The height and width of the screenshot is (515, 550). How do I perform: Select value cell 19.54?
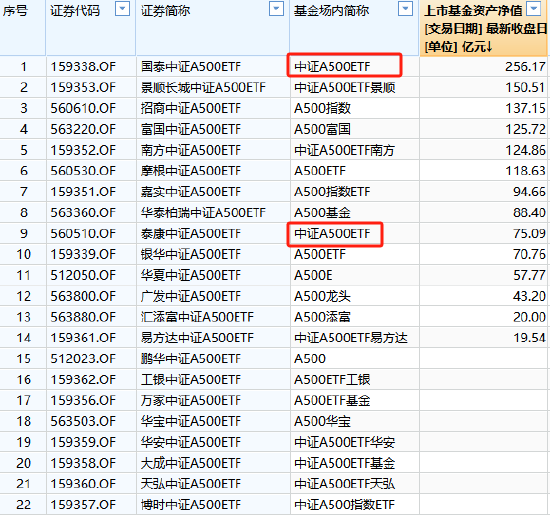tap(484, 338)
